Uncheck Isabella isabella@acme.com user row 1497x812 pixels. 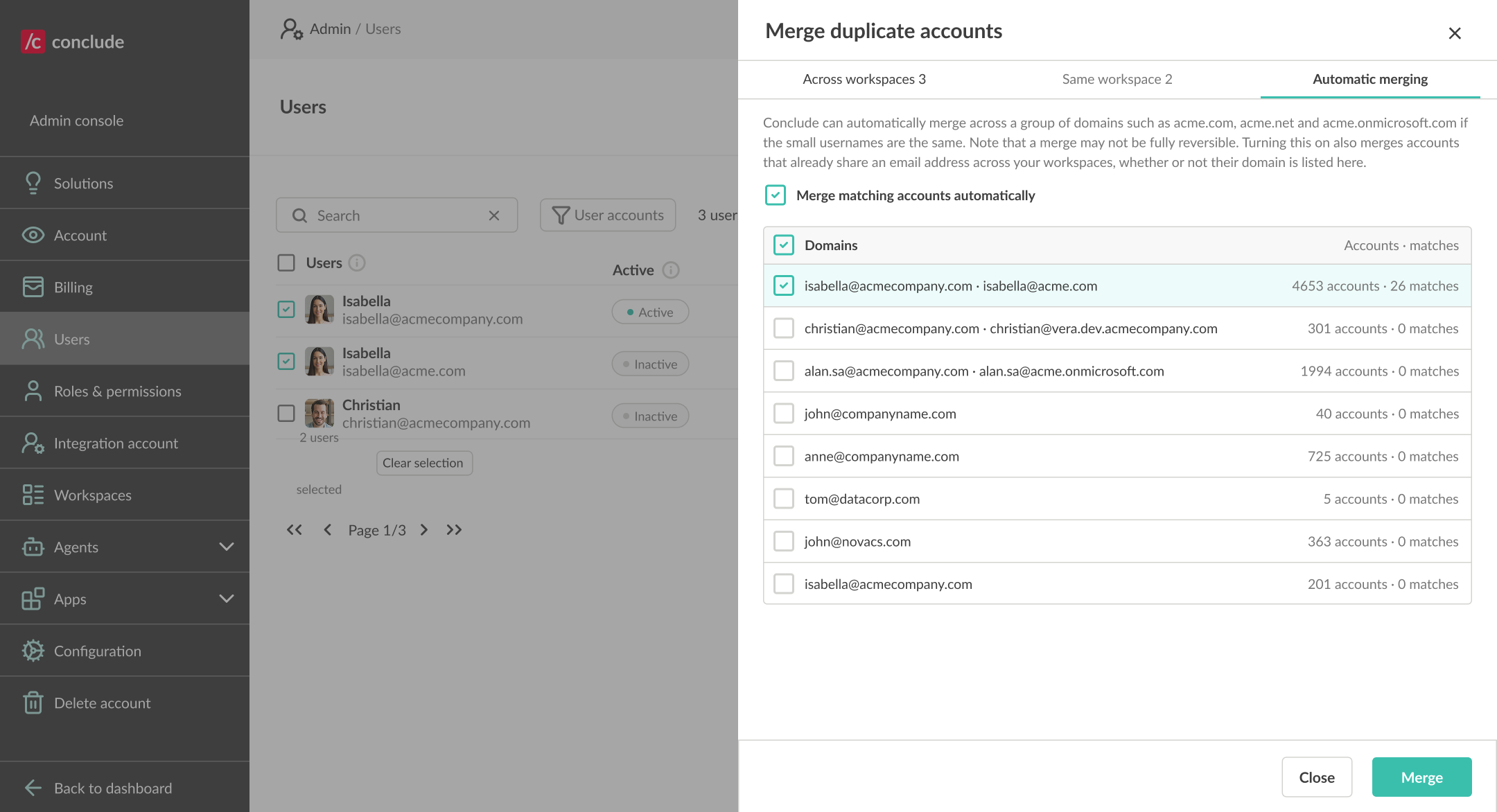tap(286, 361)
